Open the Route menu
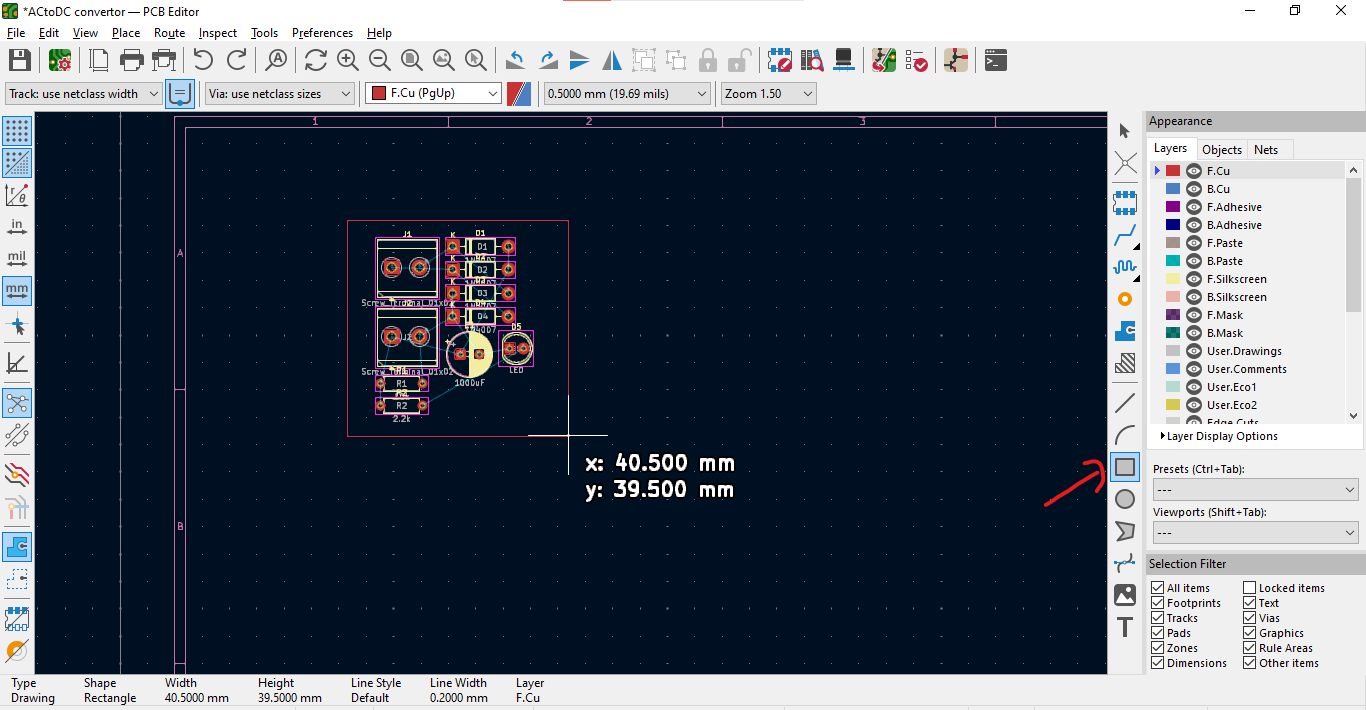This screenshot has width=1366, height=710. [x=170, y=33]
